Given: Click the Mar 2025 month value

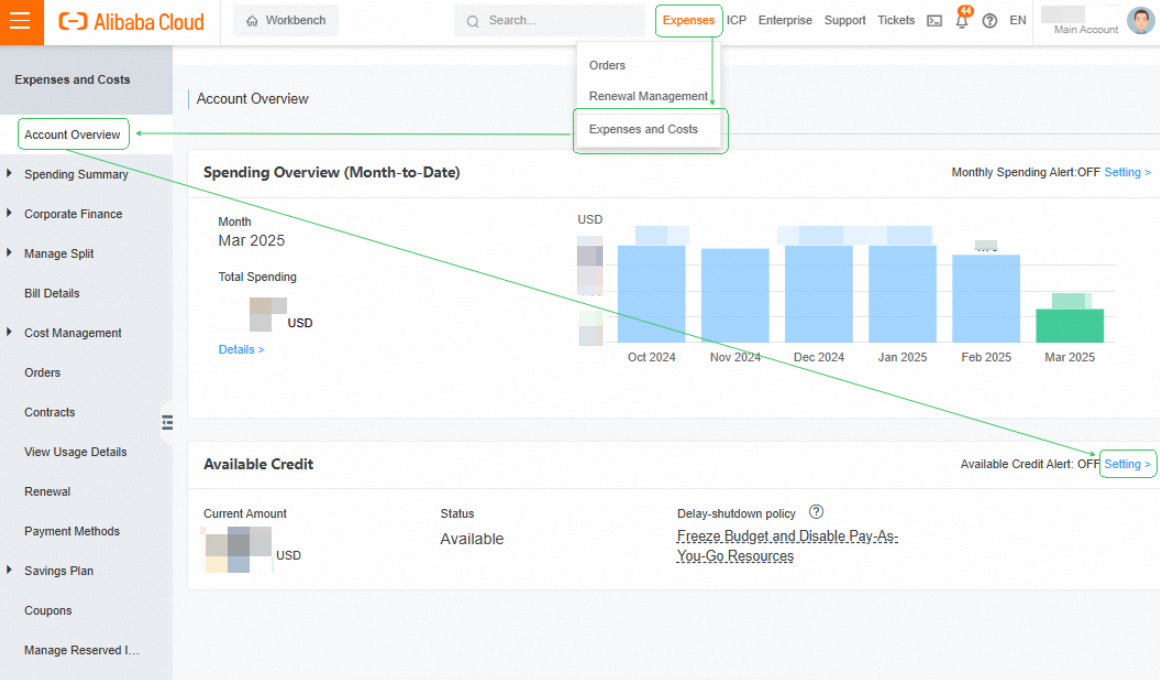Looking at the screenshot, I should click(252, 240).
